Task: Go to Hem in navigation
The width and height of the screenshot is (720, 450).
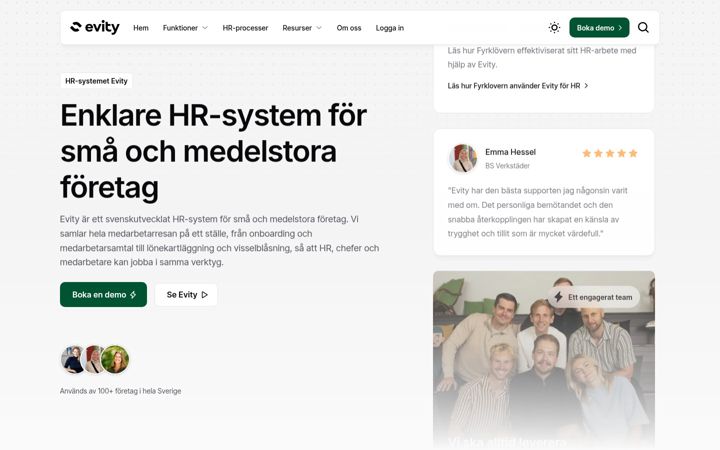Action: tap(141, 28)
